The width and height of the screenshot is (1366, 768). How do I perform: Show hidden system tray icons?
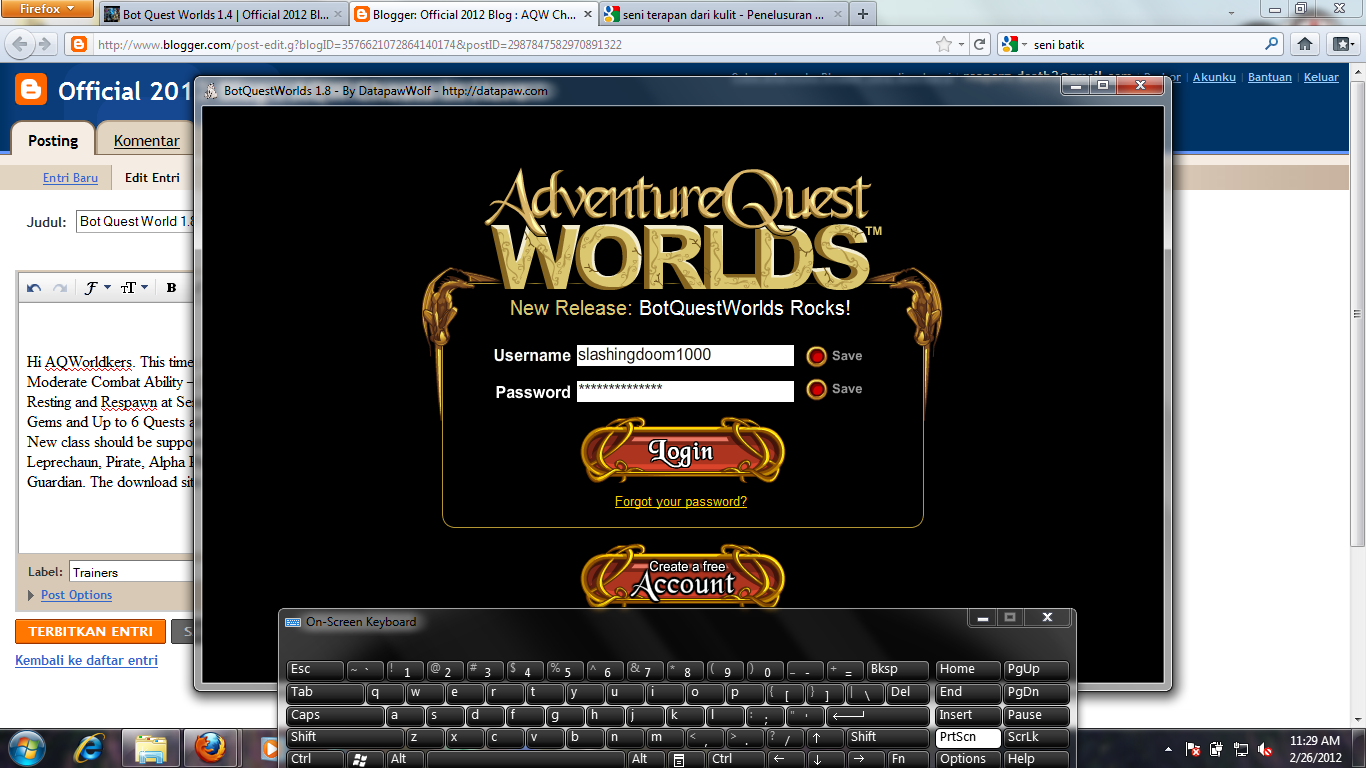coord(1168,749)
